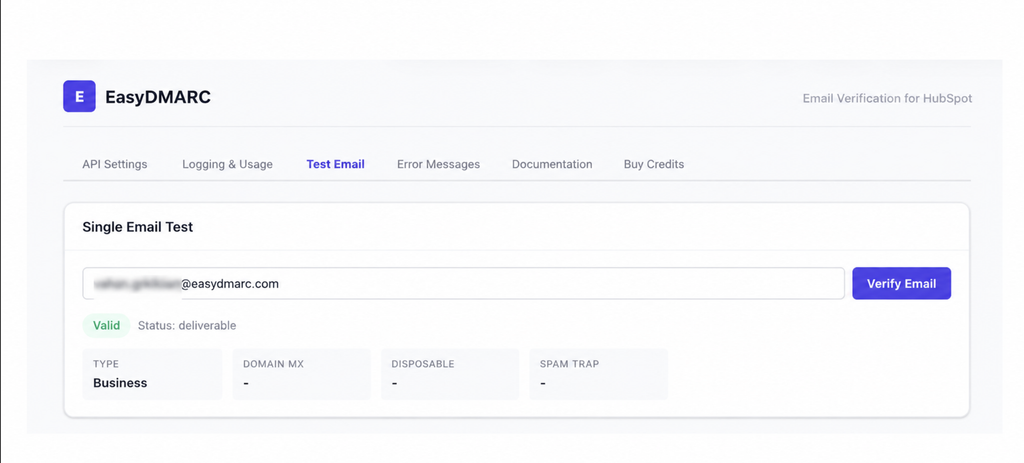Focus the email address input field
This screenshot has height=463, width=1024.
tap(464, 283)
